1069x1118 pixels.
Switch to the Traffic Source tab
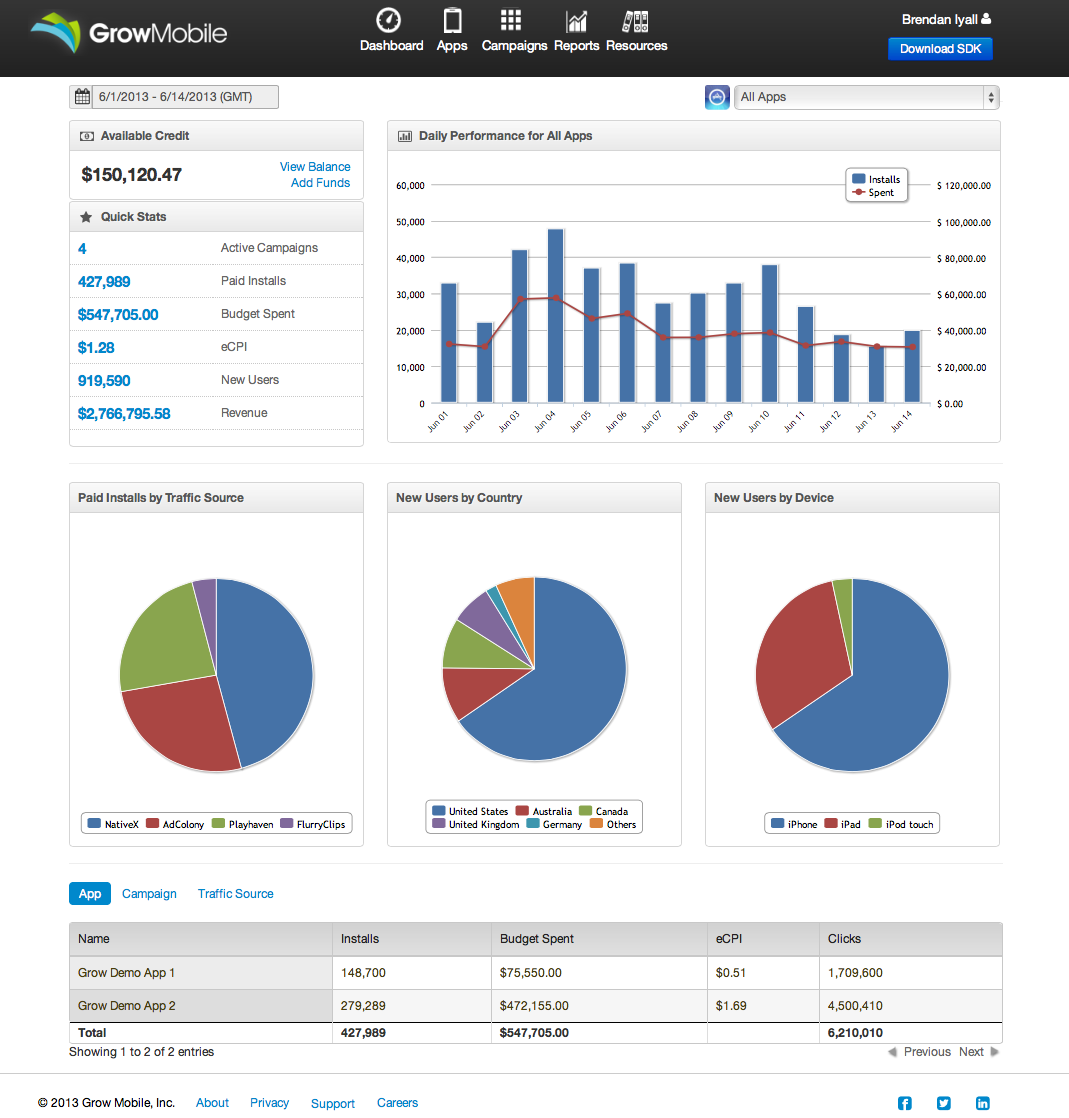(235, 893)
